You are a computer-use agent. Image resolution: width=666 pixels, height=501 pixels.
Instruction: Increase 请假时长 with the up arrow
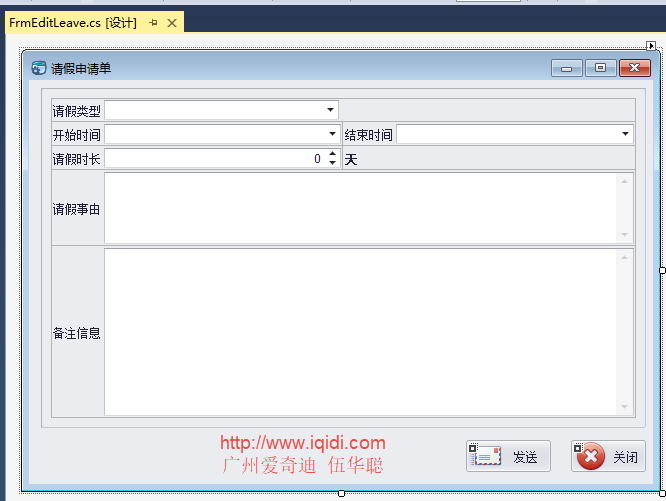333,154
